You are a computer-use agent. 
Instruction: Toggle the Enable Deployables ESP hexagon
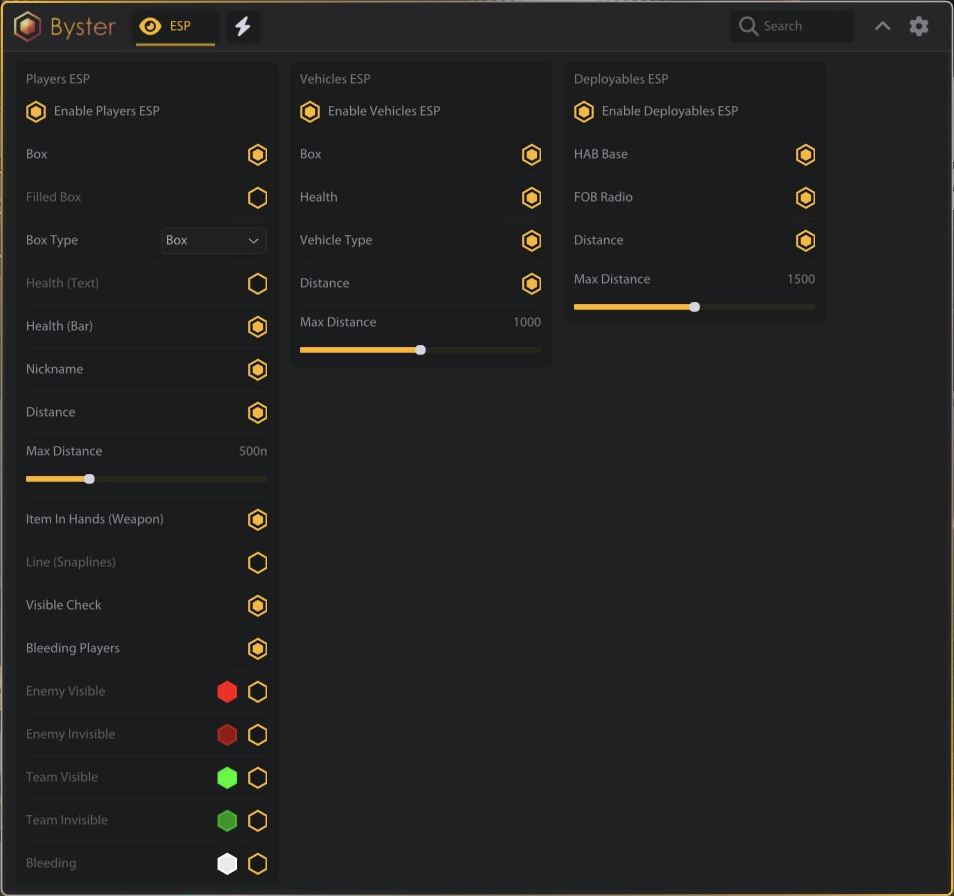click(x=584, y=111)
